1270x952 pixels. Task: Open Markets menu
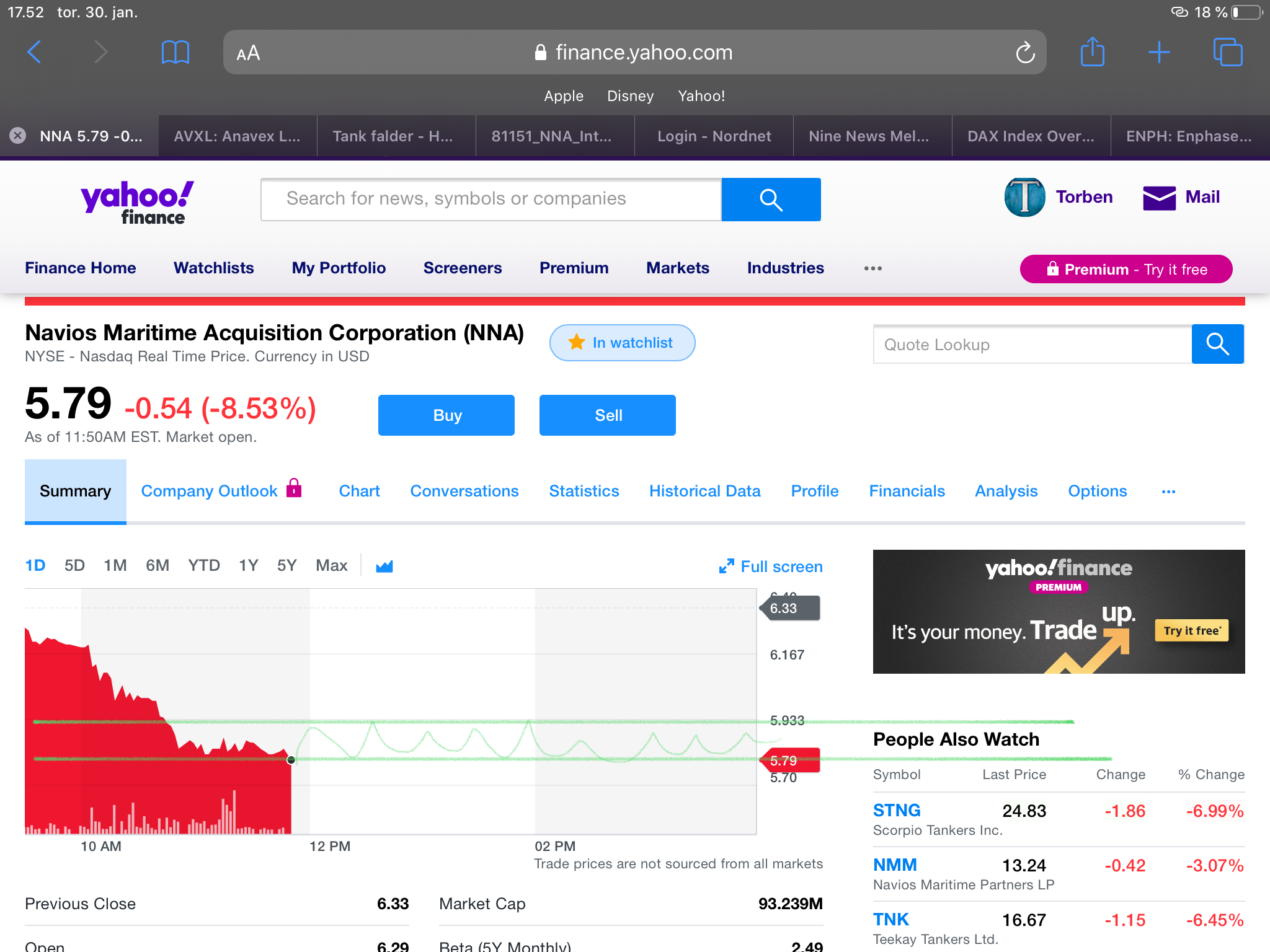(x=678, y=268)
